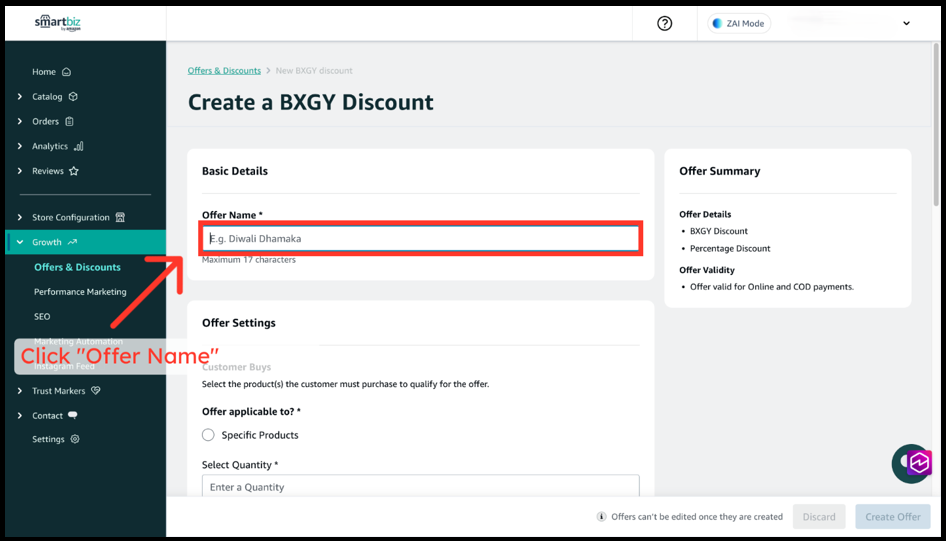Collapse the Growth menu section
The width and height of the screenshot is (946, 541).
pyautogui.click(x=20, y=242)
